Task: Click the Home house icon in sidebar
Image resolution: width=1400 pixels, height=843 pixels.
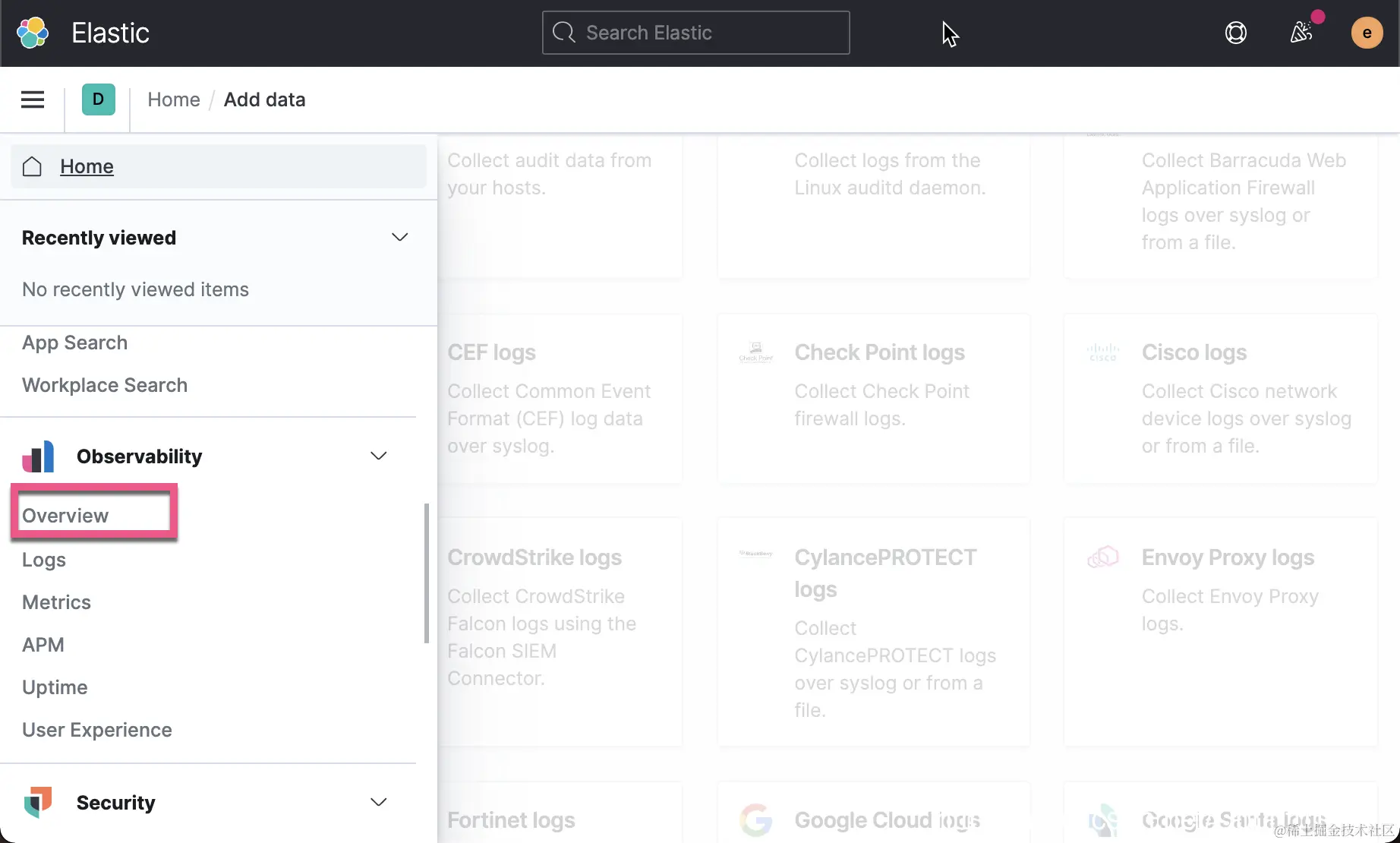Action: click(x=32, y=166)
